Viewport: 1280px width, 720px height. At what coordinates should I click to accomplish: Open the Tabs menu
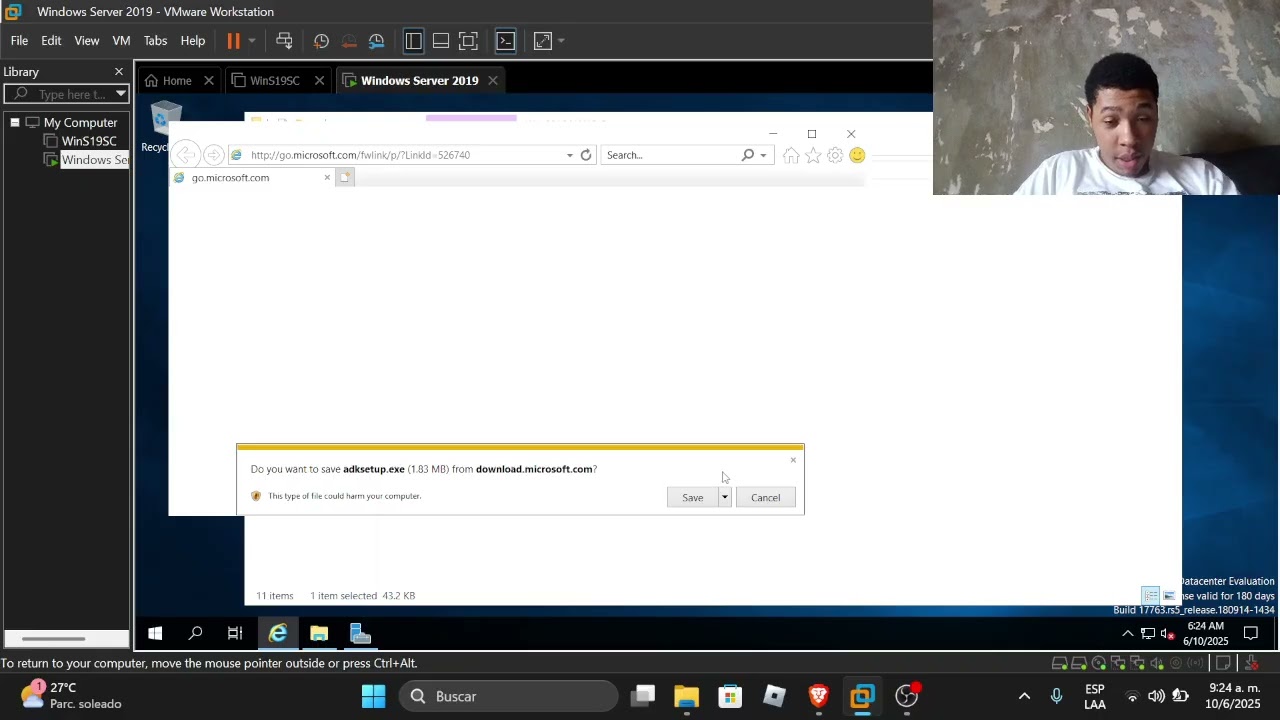155,41
